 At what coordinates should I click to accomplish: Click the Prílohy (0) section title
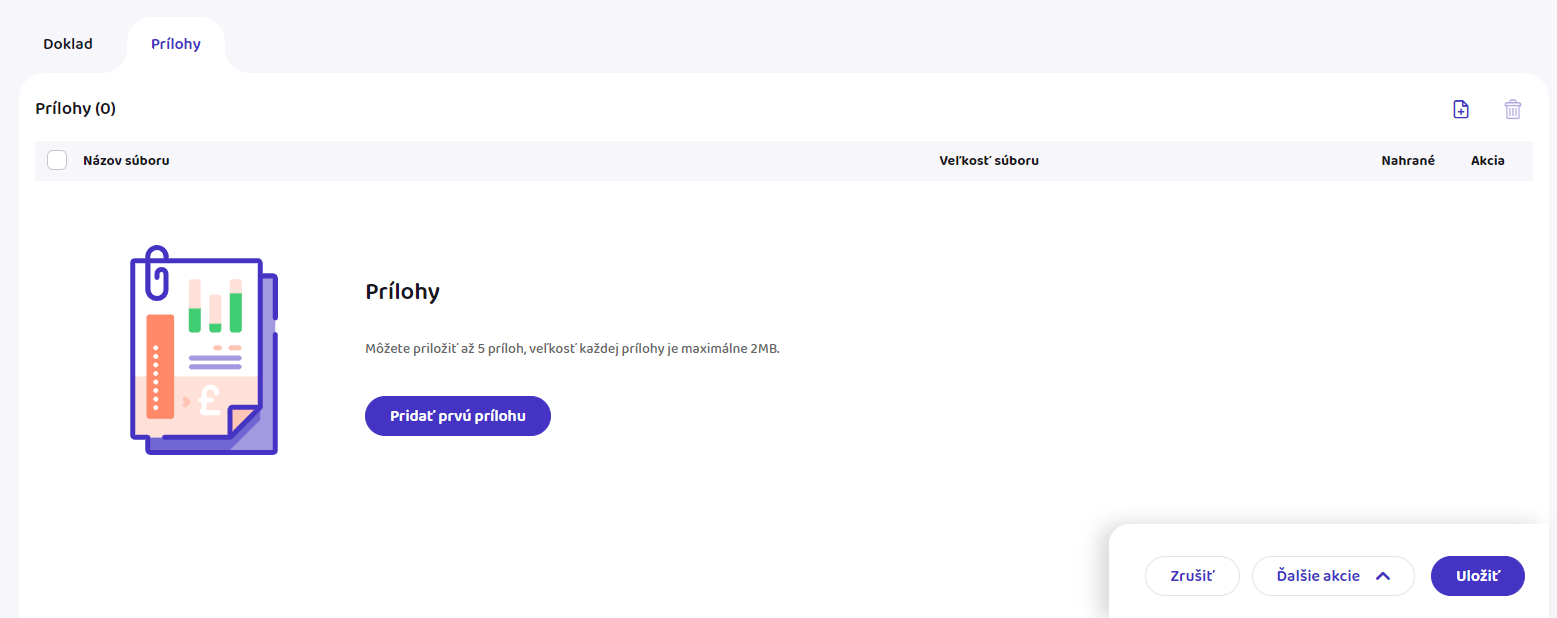coord(76,108)
